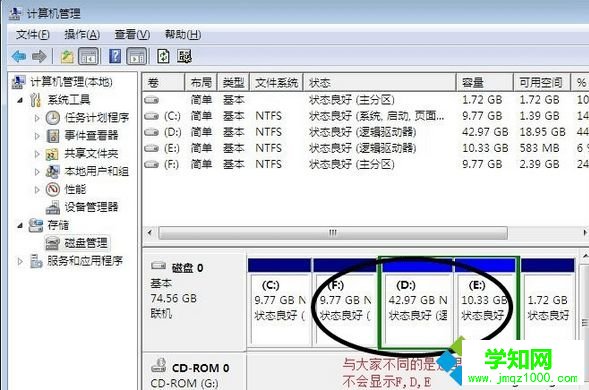589x390 pixels.
Task: Open the 帮助(H) menu
Action: (183, 35)
